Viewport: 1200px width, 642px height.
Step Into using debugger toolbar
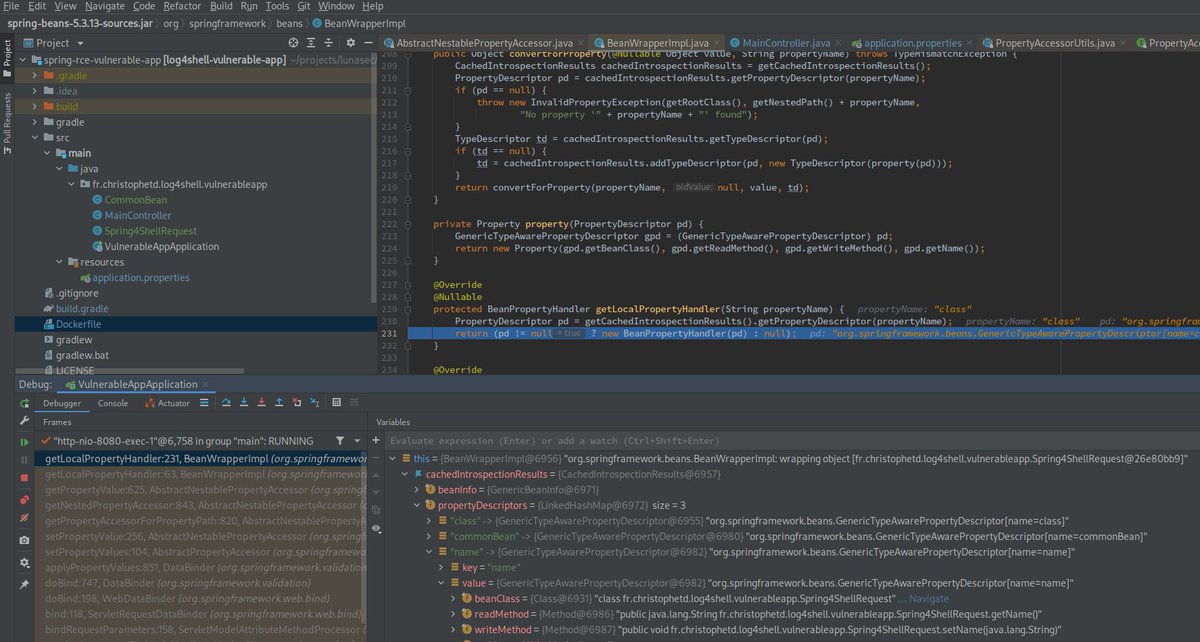(244, 403)
